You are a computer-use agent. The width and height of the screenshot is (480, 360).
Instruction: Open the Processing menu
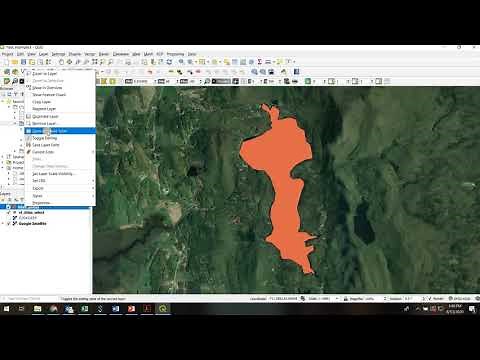coord(175,54)
